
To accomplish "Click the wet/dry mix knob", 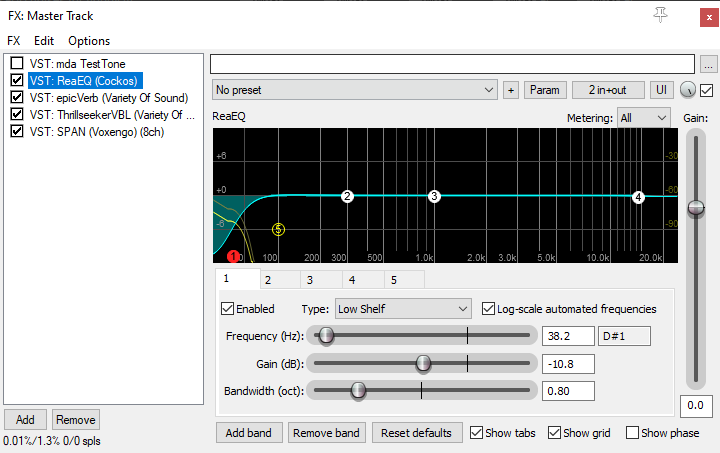I will pos(687,90).
